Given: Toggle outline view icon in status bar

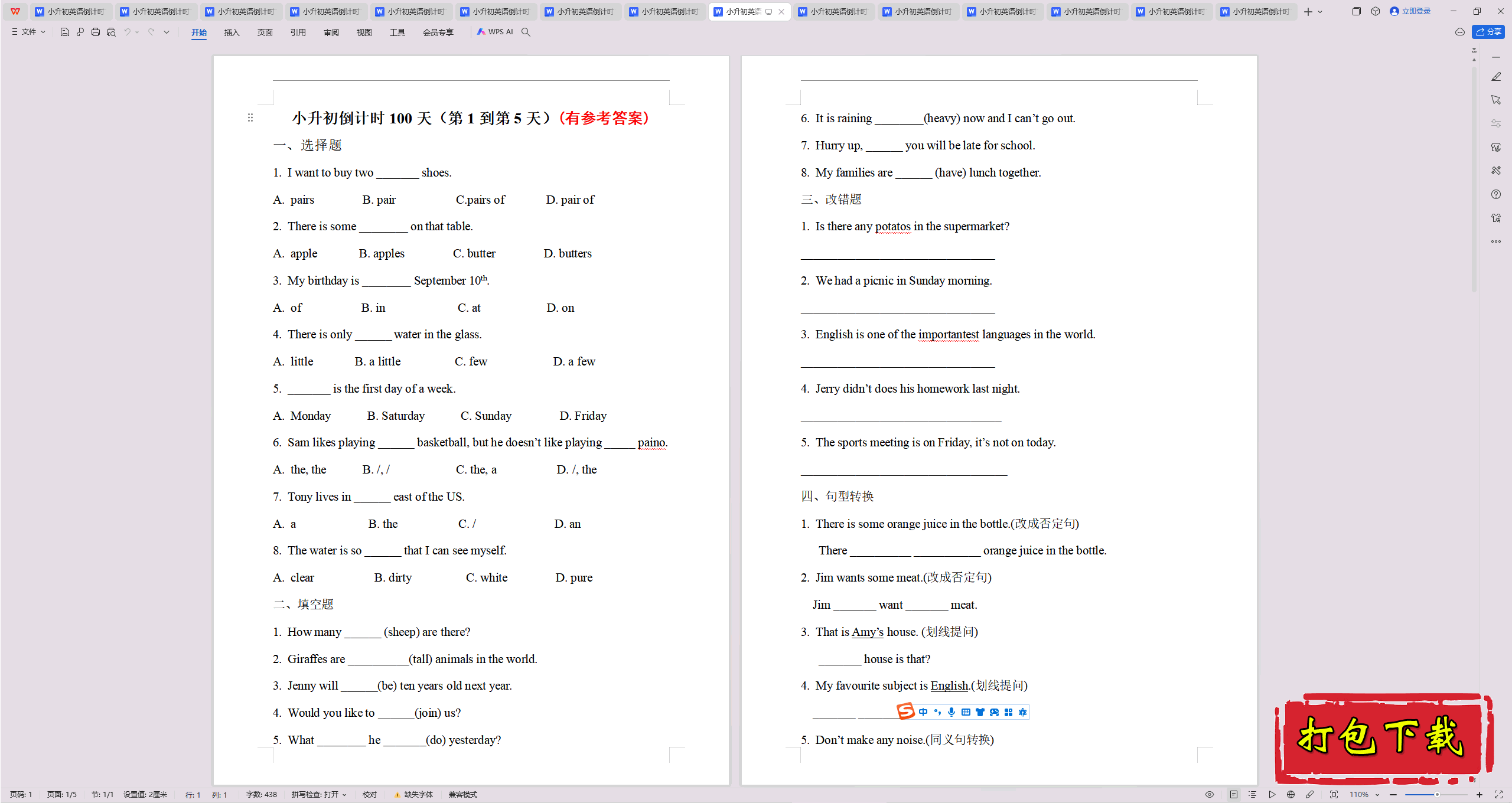Looking at the screenshot, I should (x=1253, y=795).
